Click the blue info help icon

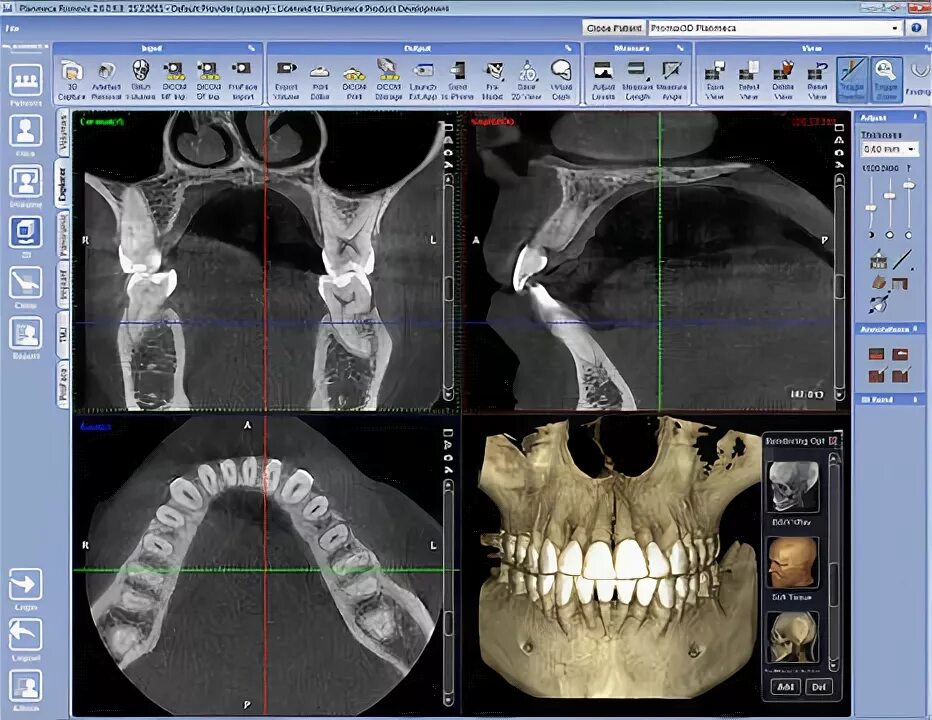point(916,27)
